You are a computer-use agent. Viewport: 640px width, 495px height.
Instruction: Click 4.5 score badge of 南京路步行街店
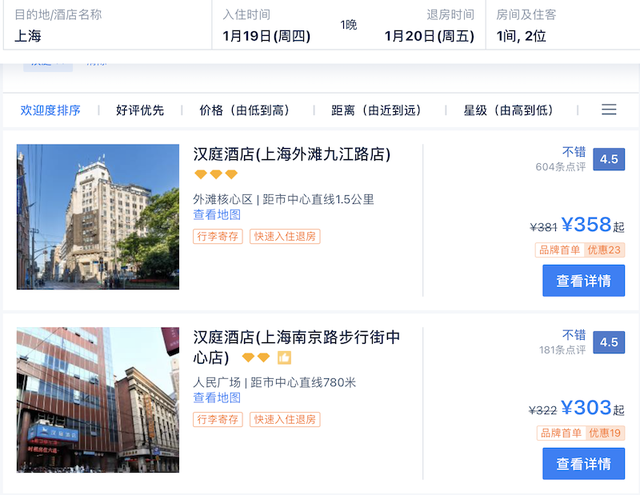pos(609,342)
